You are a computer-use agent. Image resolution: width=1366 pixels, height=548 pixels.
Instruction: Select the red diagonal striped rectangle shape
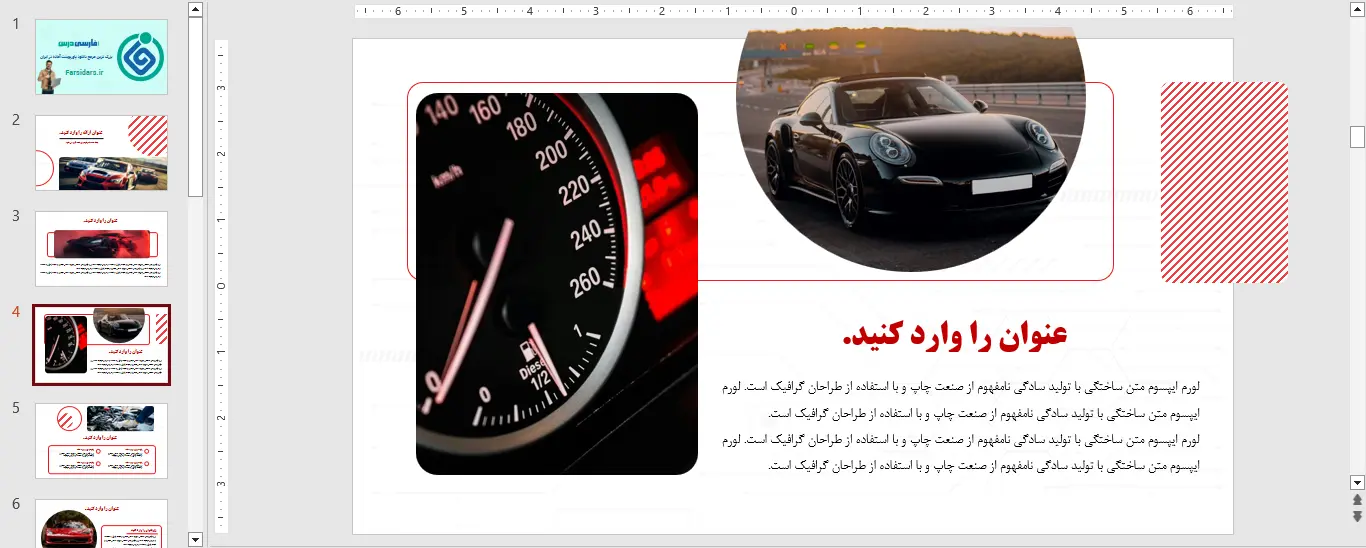click(x=1224, y=182)
